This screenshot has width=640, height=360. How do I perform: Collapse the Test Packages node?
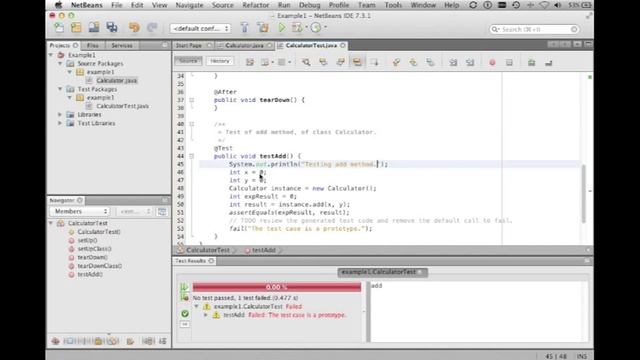coord(60,89)
